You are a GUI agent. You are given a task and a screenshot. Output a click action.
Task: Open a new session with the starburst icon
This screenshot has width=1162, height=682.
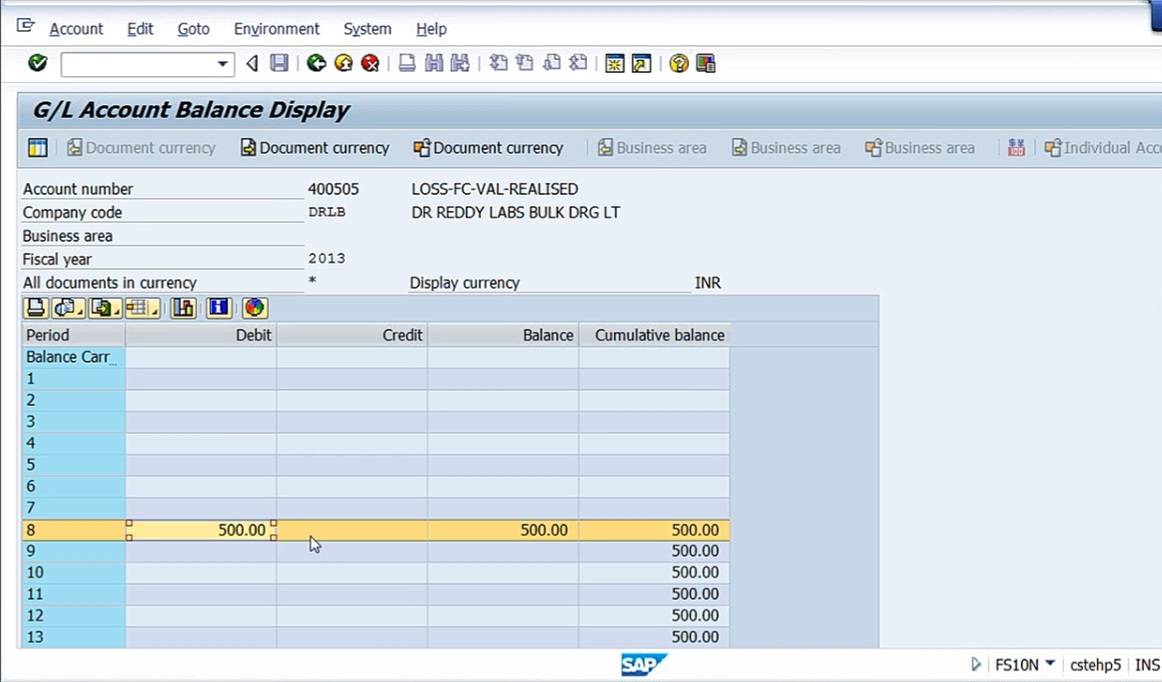tap(614, 64)
